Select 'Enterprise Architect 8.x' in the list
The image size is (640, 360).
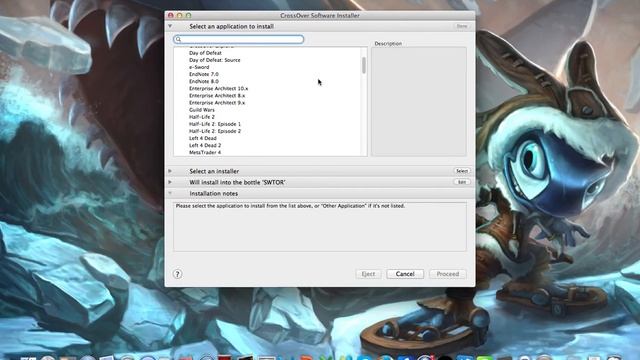point(217,96)
